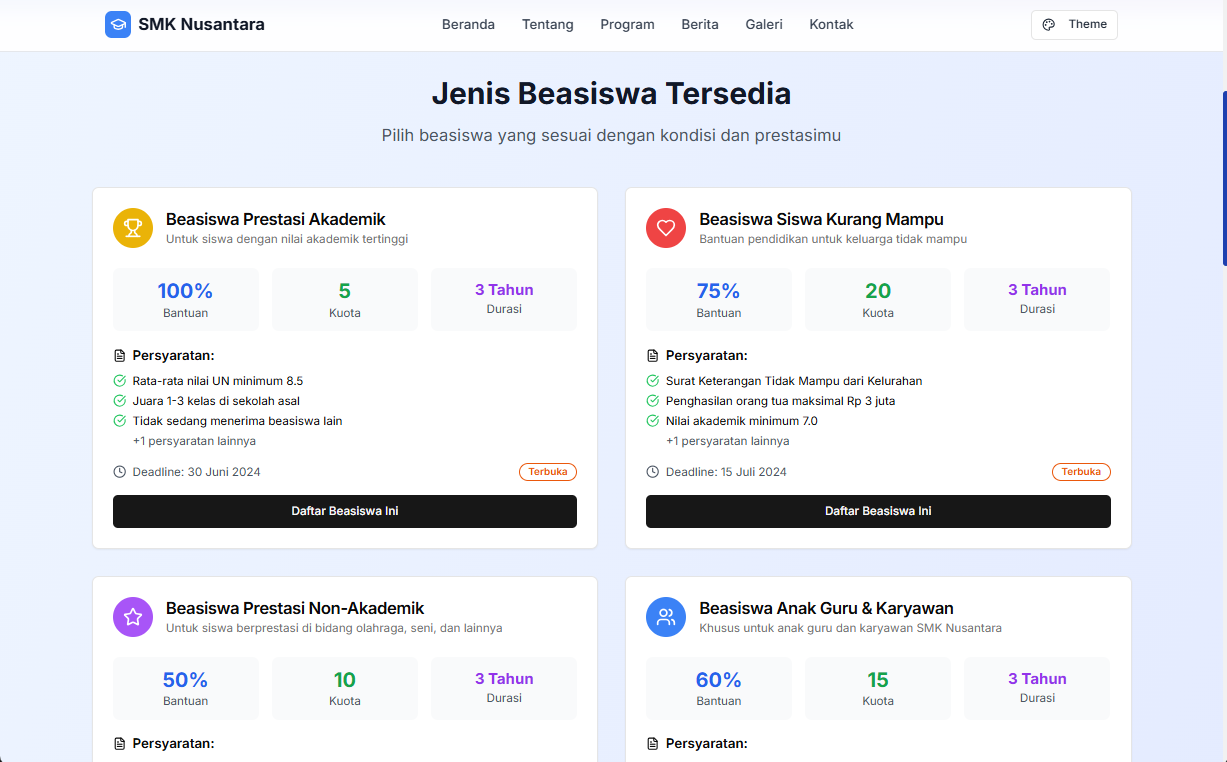Image resolution: width=1227 pixels, height=762 pixels.
Task: Click the page's vertical scrollbar thumb
Action: point(1224,178)
